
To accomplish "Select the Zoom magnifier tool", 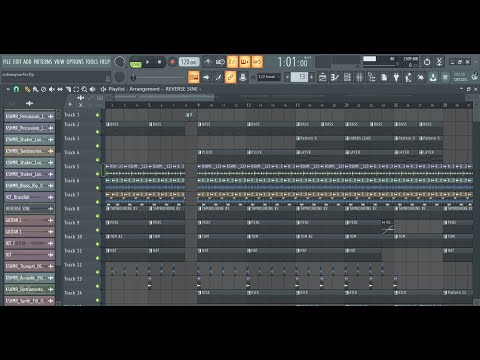I will click(84, 89).
